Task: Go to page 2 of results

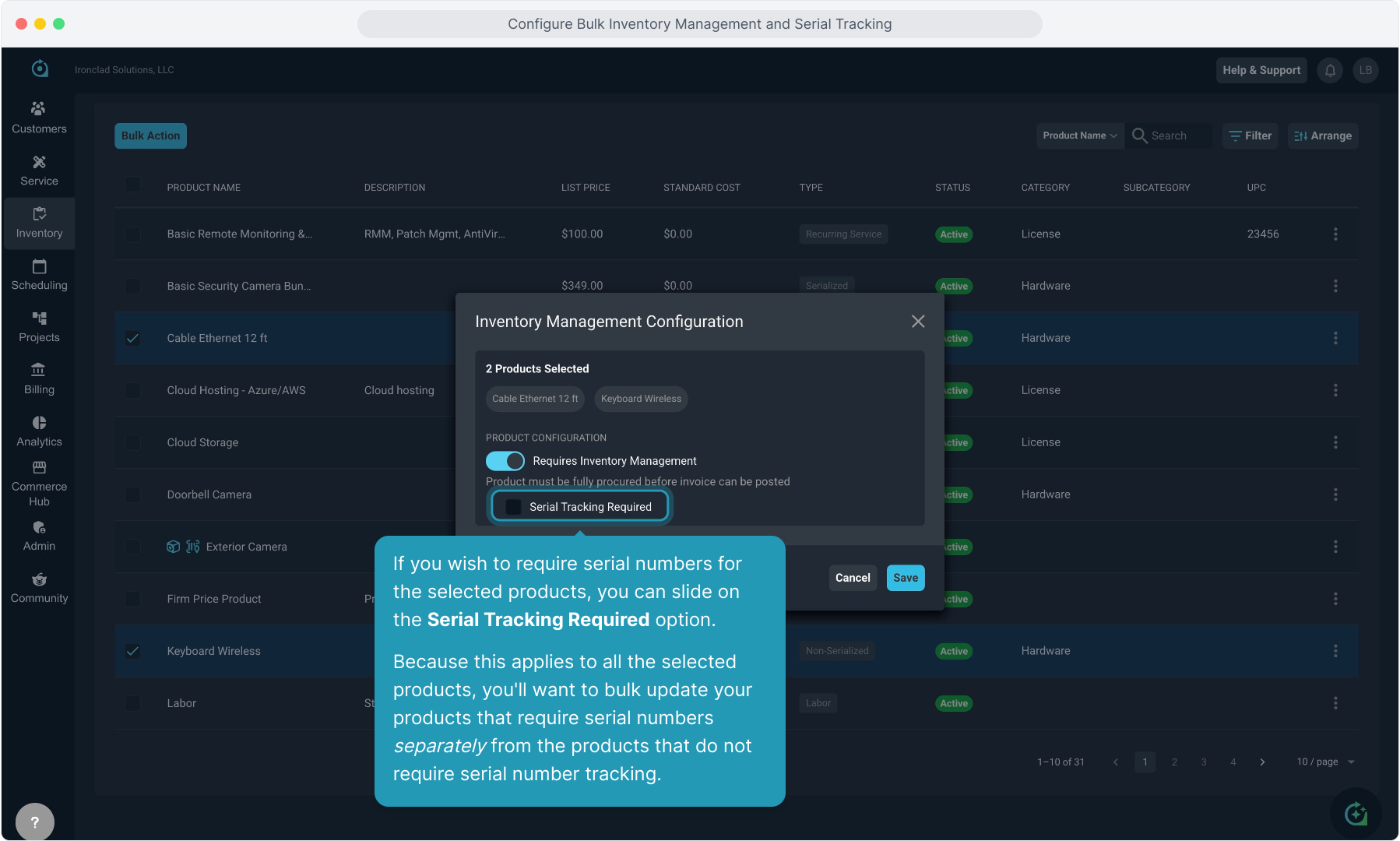Action: click(1174, 762)
